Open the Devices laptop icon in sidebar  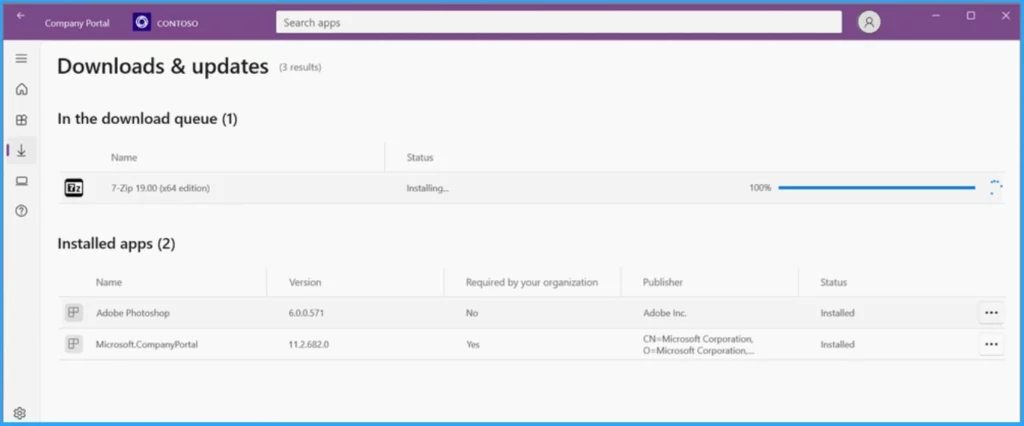tap(22, 182)
